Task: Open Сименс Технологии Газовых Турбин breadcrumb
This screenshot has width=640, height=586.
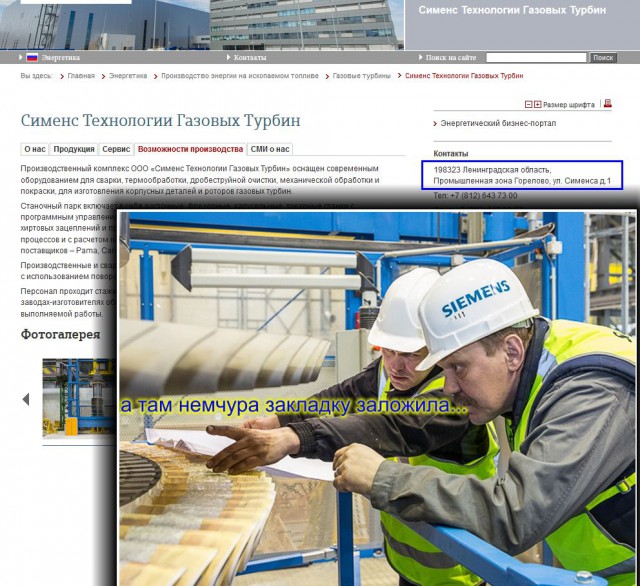Action: (464, 76)
